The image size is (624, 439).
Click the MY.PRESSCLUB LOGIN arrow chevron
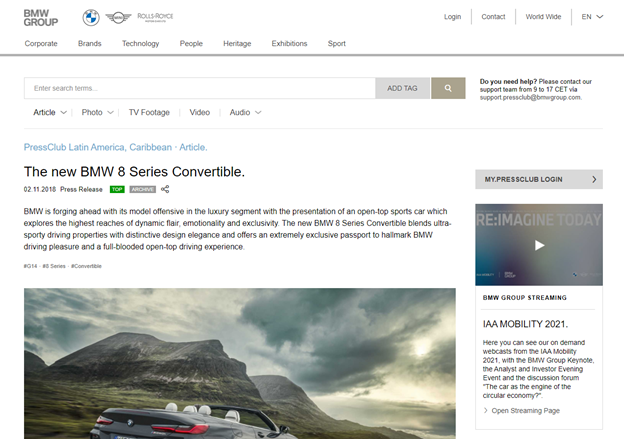(x=594, y=180)
